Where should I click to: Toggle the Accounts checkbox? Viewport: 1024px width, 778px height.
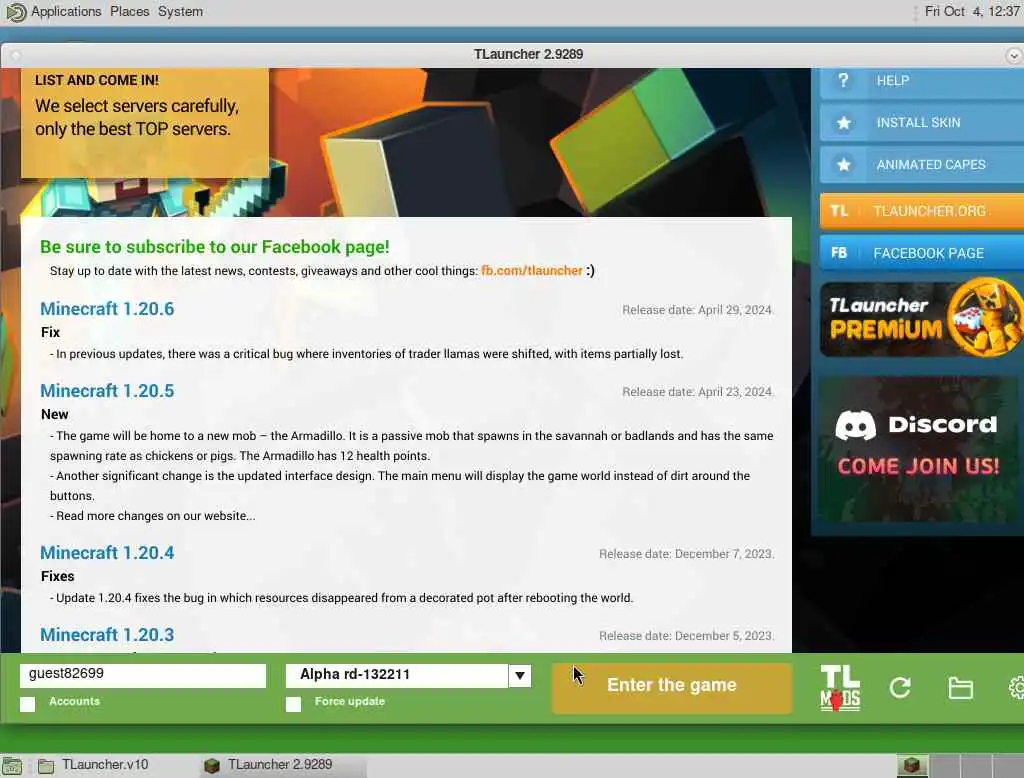coord(27,704)
